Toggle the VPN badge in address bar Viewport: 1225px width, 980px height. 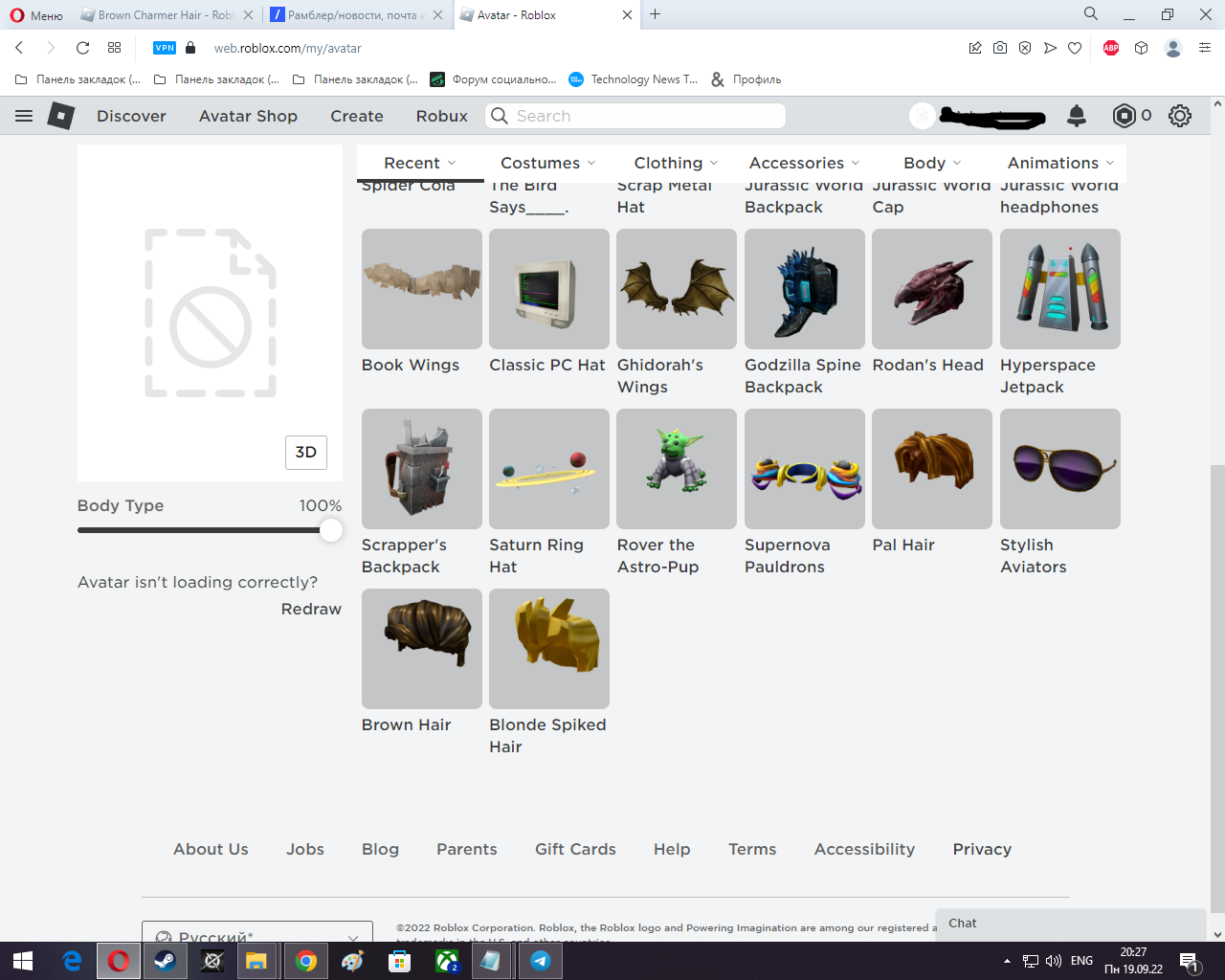click(165, 48)
